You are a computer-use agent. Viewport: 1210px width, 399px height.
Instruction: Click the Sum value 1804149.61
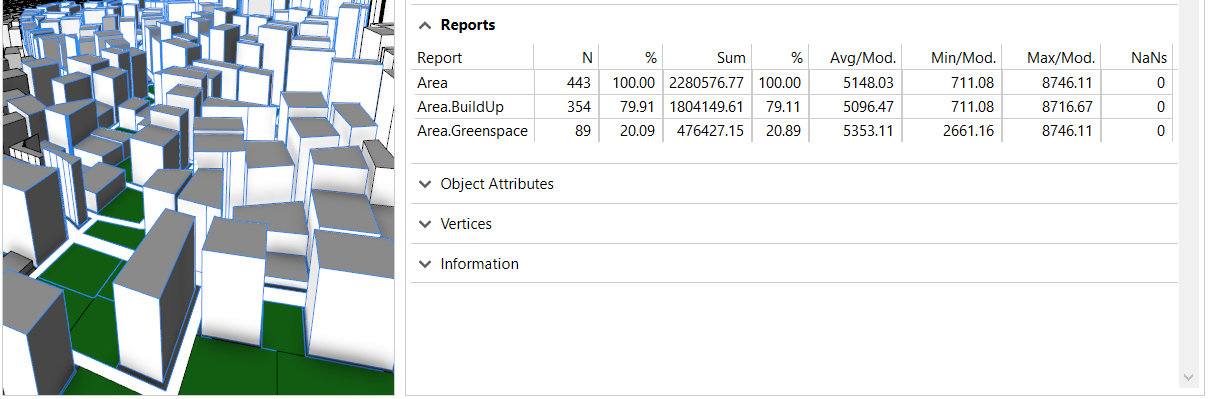pos(706,106)
